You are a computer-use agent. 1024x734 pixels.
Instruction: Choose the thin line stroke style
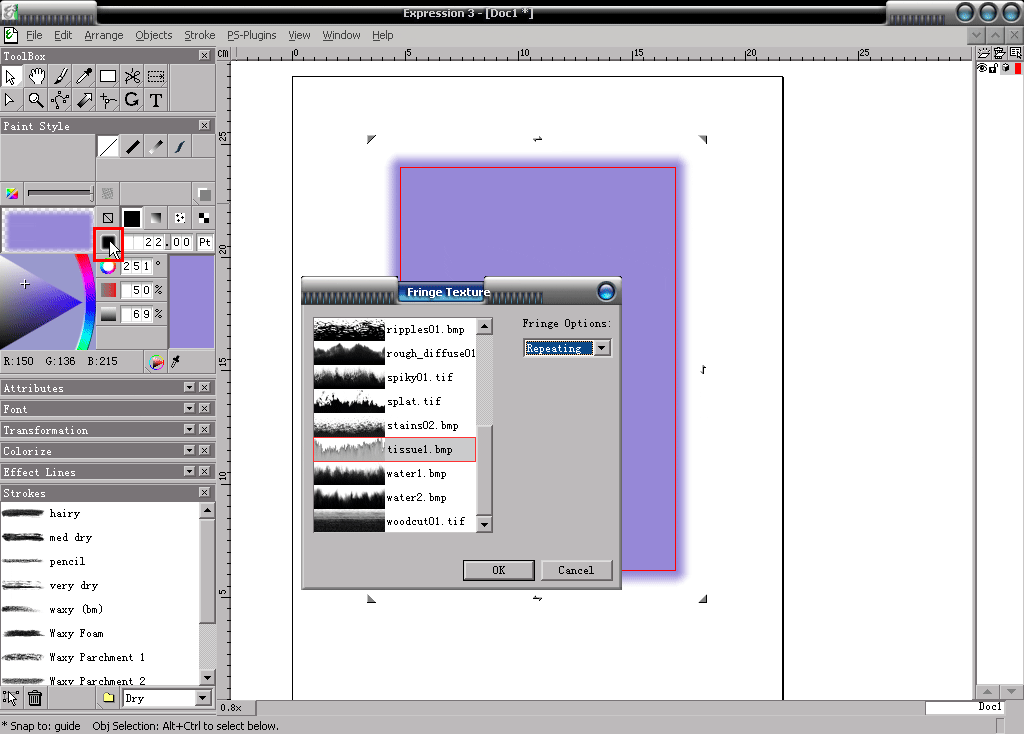point(108,147)
